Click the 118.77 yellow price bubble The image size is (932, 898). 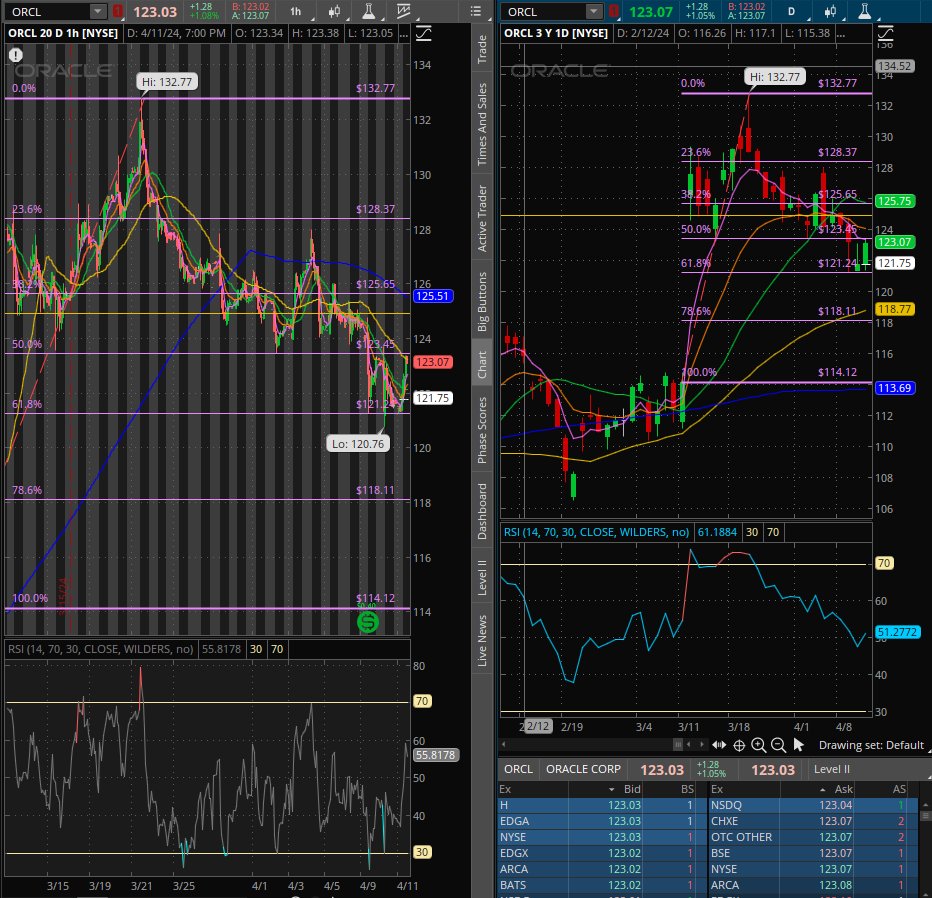tap(895, 309)
